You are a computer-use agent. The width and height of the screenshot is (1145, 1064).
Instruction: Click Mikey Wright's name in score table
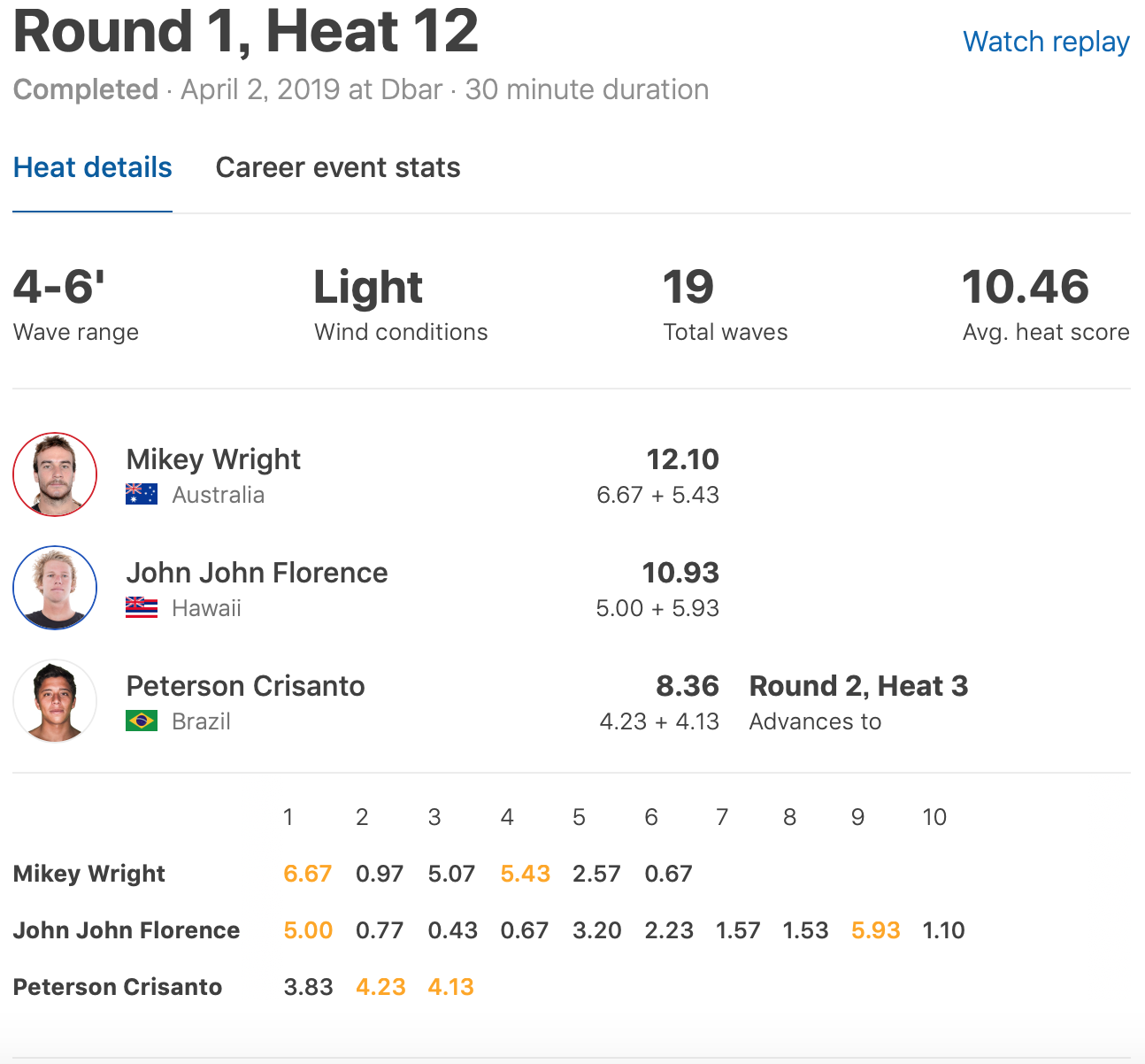click(x=88, y=874)
